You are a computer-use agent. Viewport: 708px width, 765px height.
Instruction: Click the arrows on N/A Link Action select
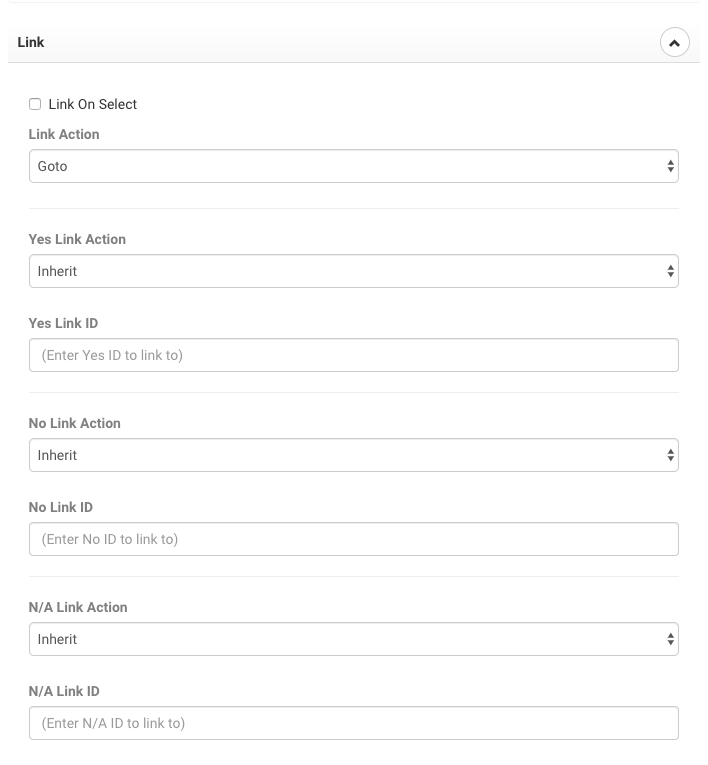coord(670,639)
